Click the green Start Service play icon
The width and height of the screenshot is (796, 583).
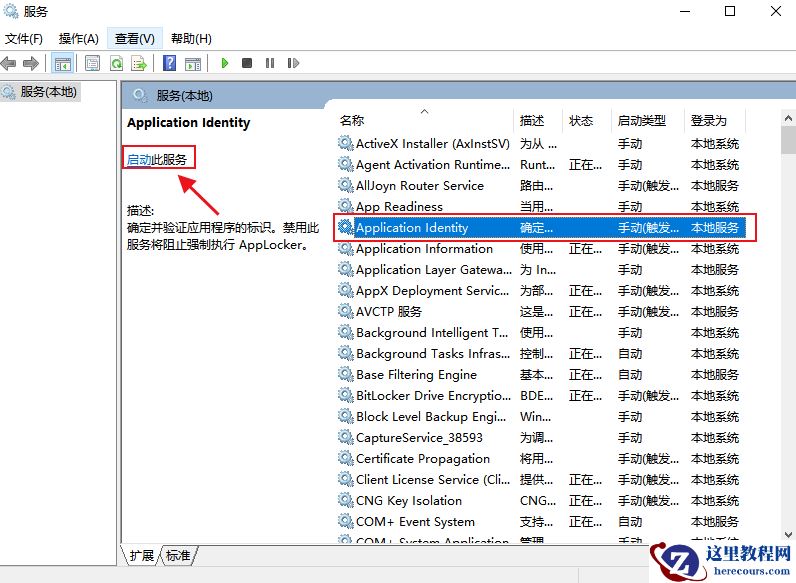click(x=224, y=63)
